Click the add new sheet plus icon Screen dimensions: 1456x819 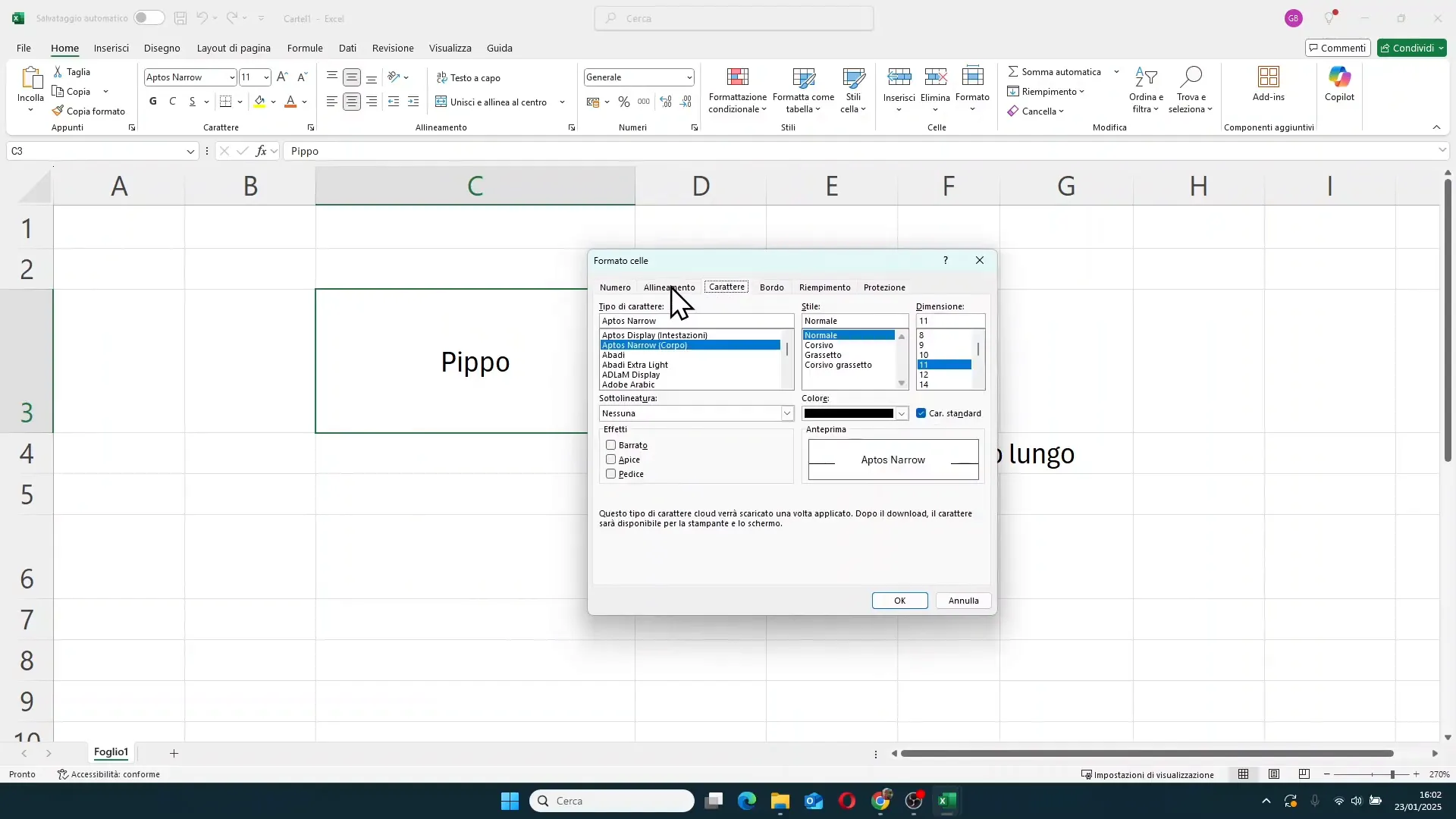coord(174,753)
